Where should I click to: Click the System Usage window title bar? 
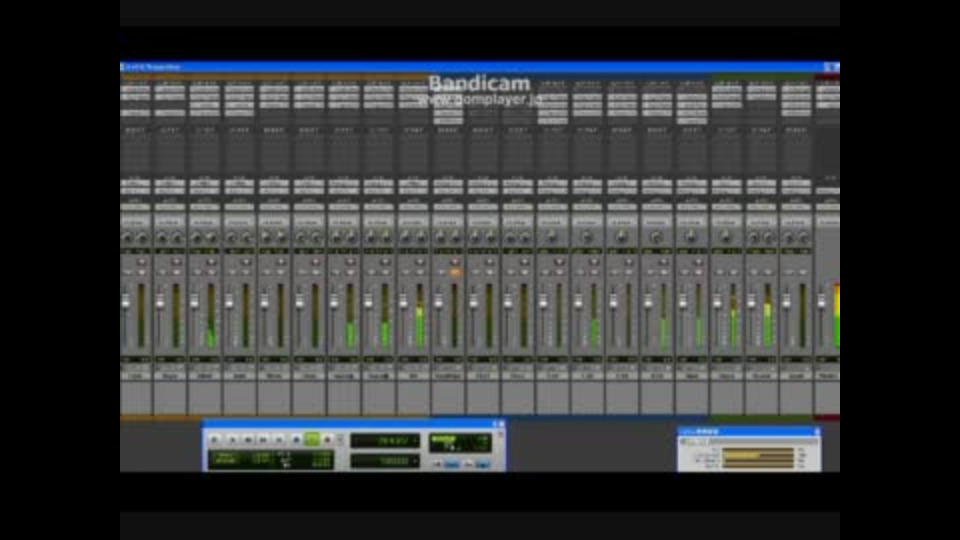pyautogui.click(x=749, y=432)
